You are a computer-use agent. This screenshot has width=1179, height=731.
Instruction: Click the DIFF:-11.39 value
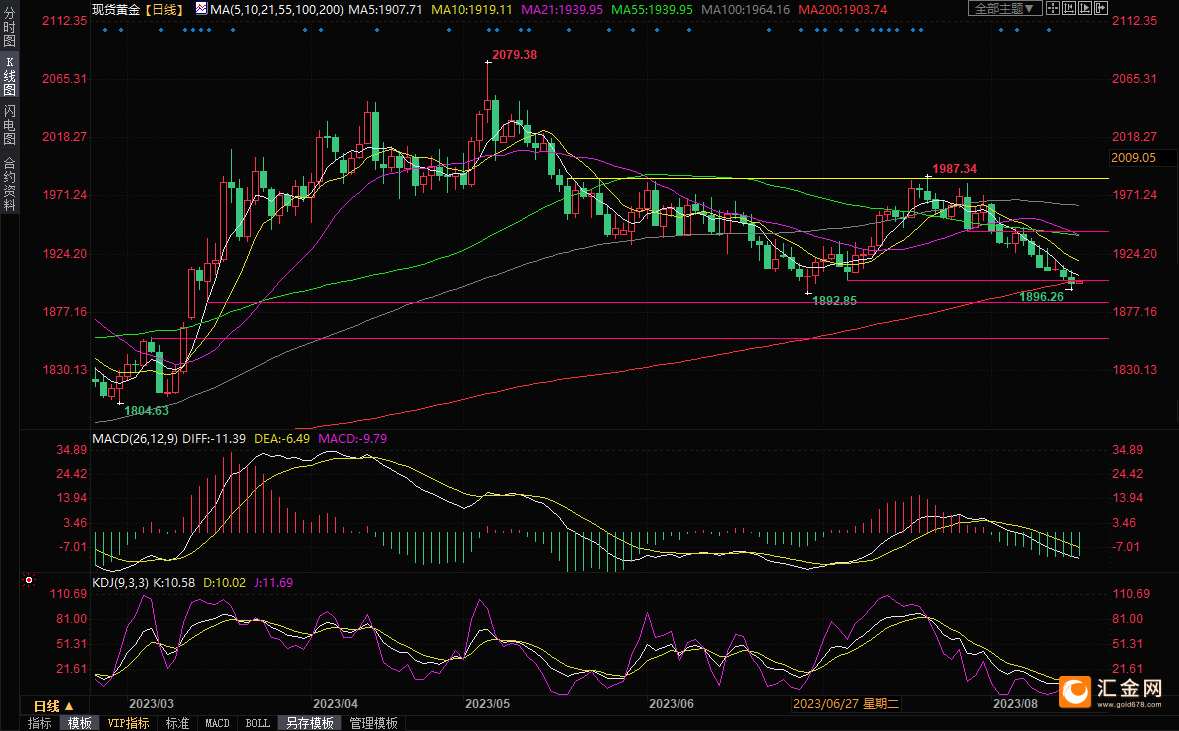[x=214, y=438]
